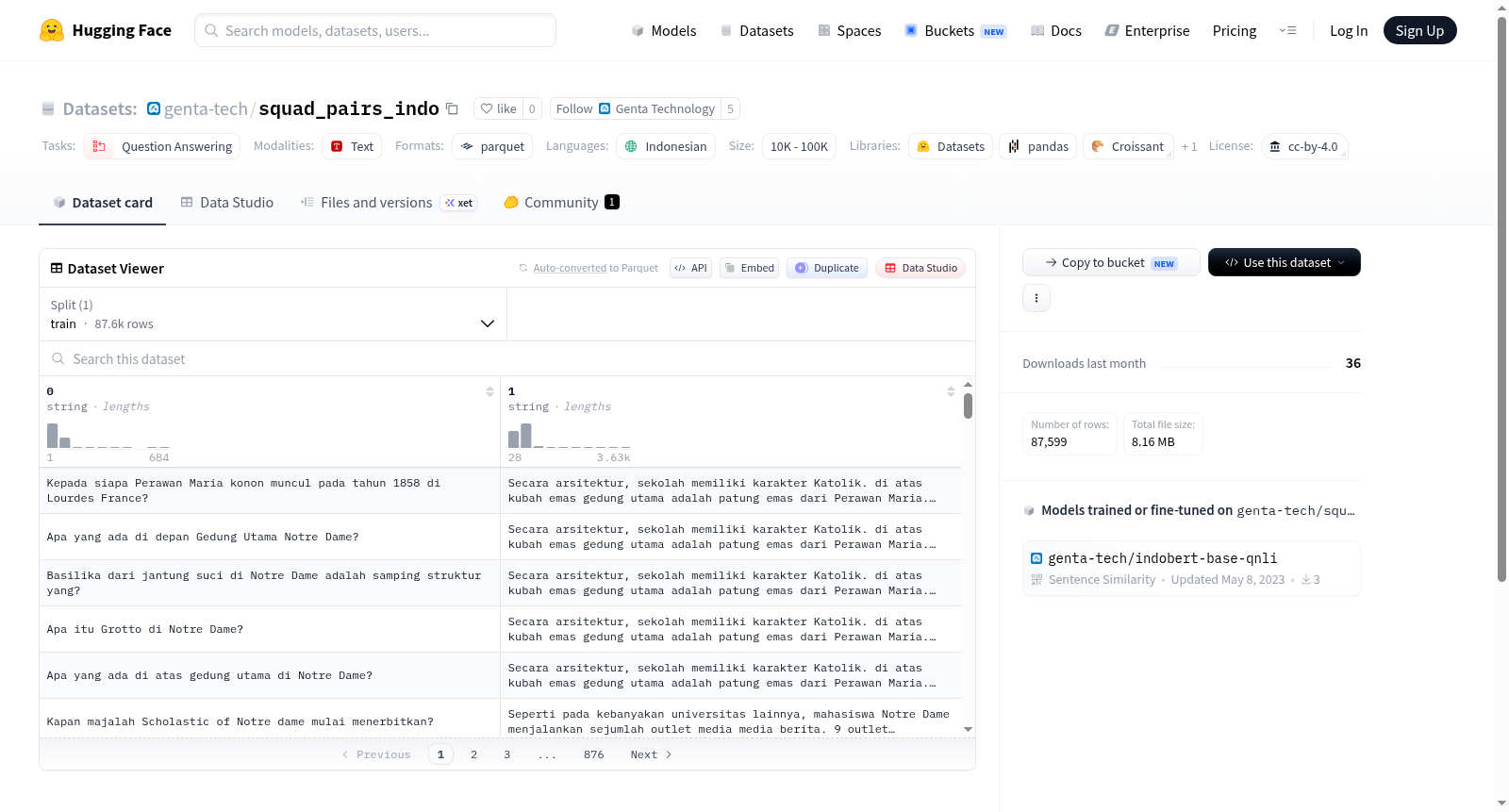Click the Hugging Face logo icon
The height and width of the screenshot is (812, 1509).
tap(52, 30)
